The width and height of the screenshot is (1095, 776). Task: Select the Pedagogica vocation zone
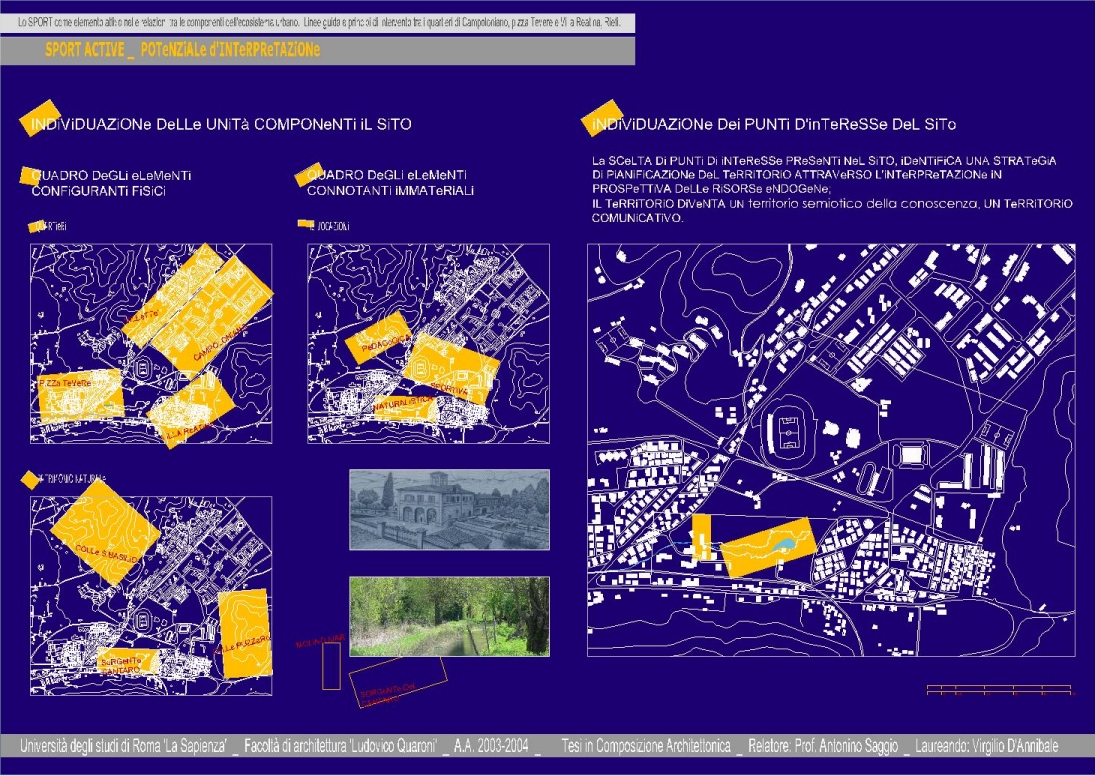tap(378, 338)
